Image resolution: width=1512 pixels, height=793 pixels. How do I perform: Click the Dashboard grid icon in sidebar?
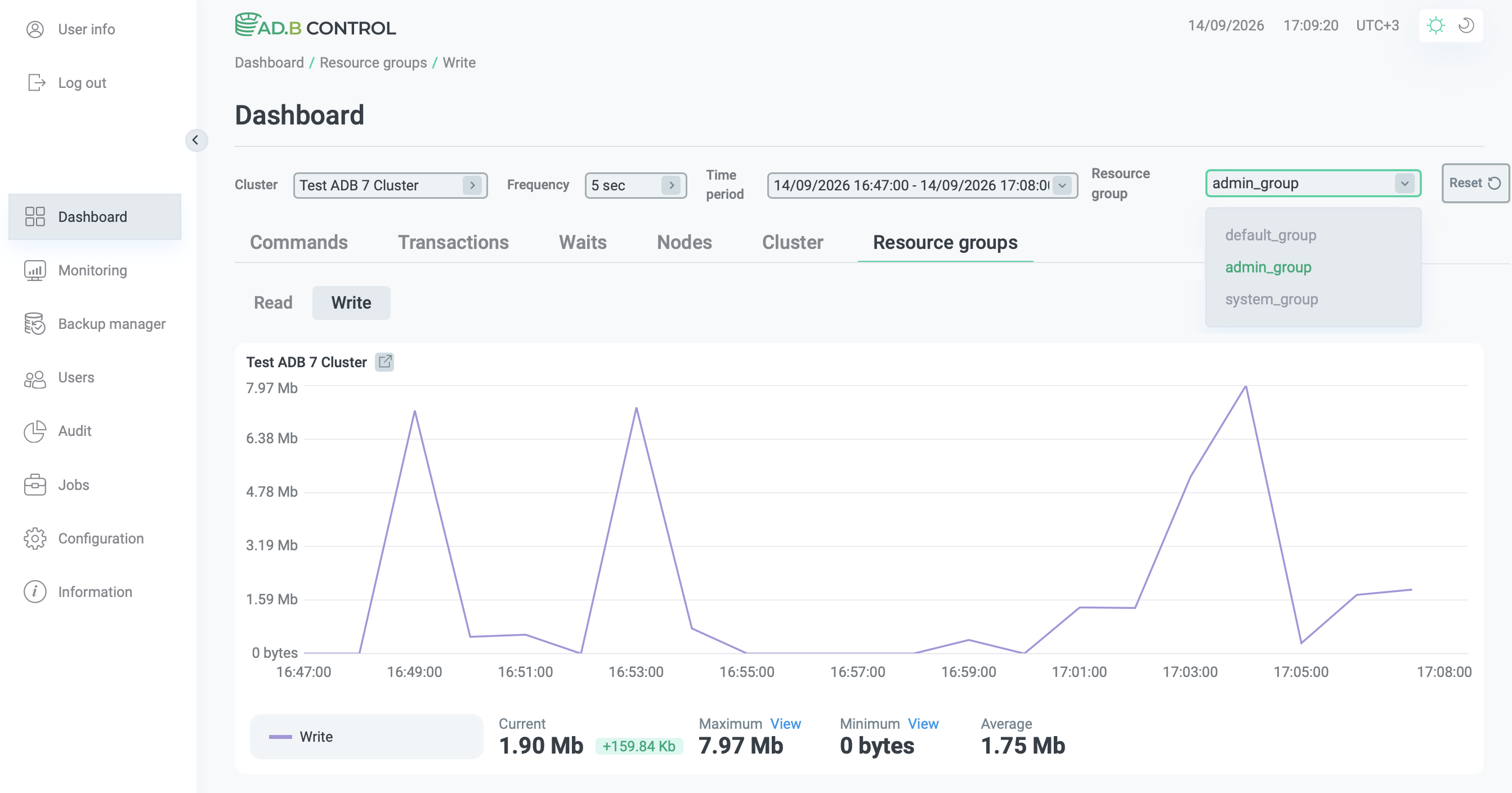(35, 217)
